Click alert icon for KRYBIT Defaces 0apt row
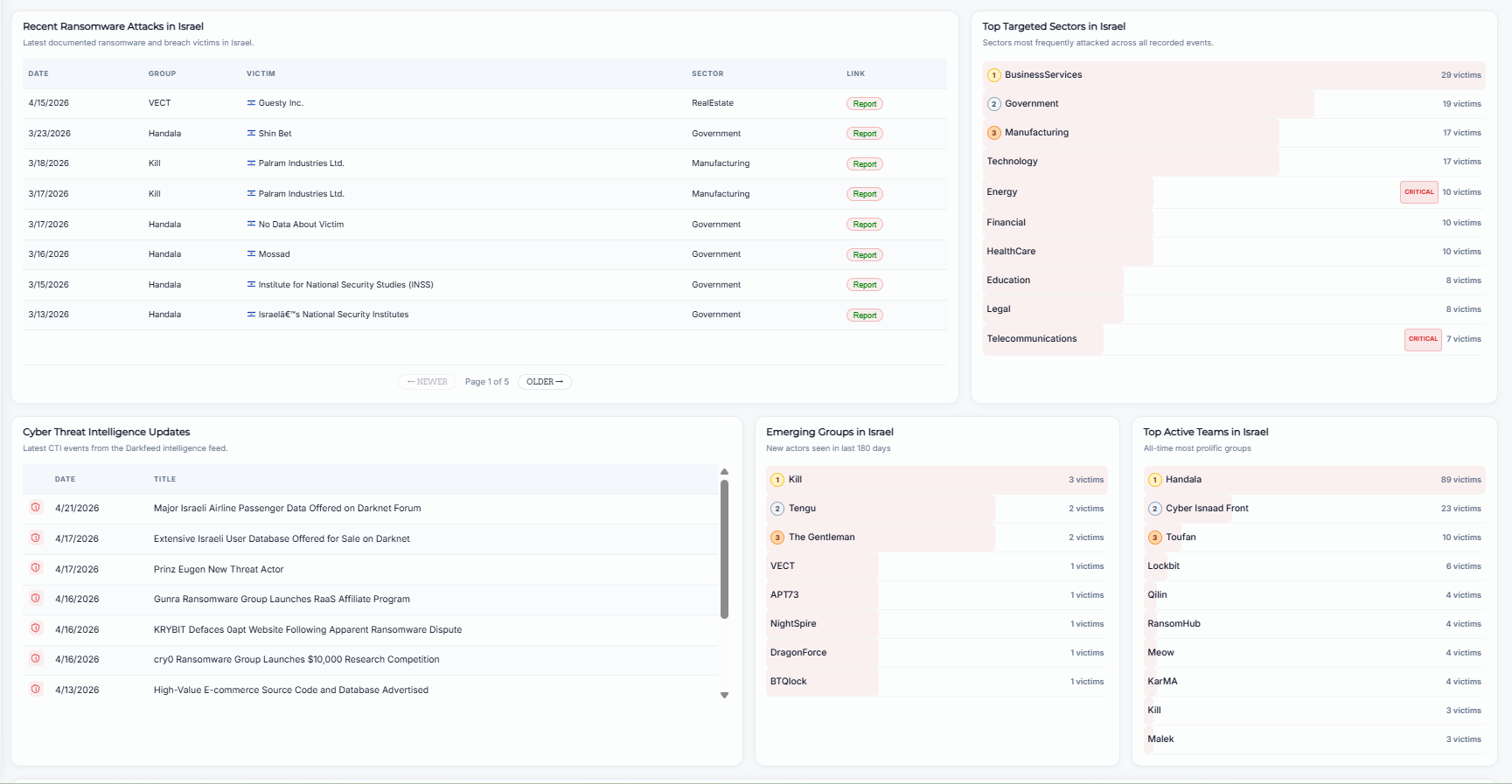1512x784 pixels. click(x=36, y=628)
